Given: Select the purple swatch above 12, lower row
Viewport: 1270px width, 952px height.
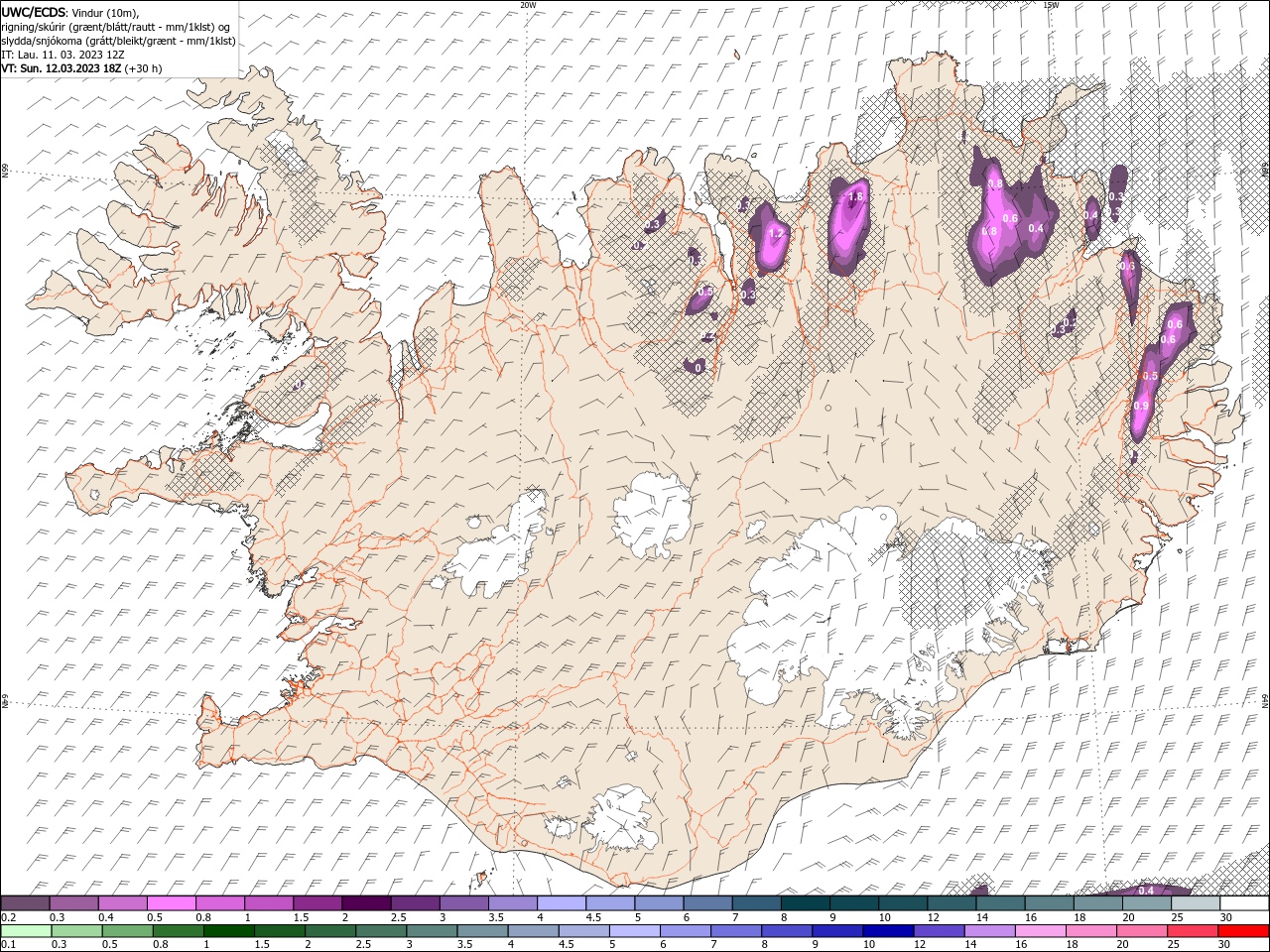Looking at the screenshot, I should coord(940,931).
